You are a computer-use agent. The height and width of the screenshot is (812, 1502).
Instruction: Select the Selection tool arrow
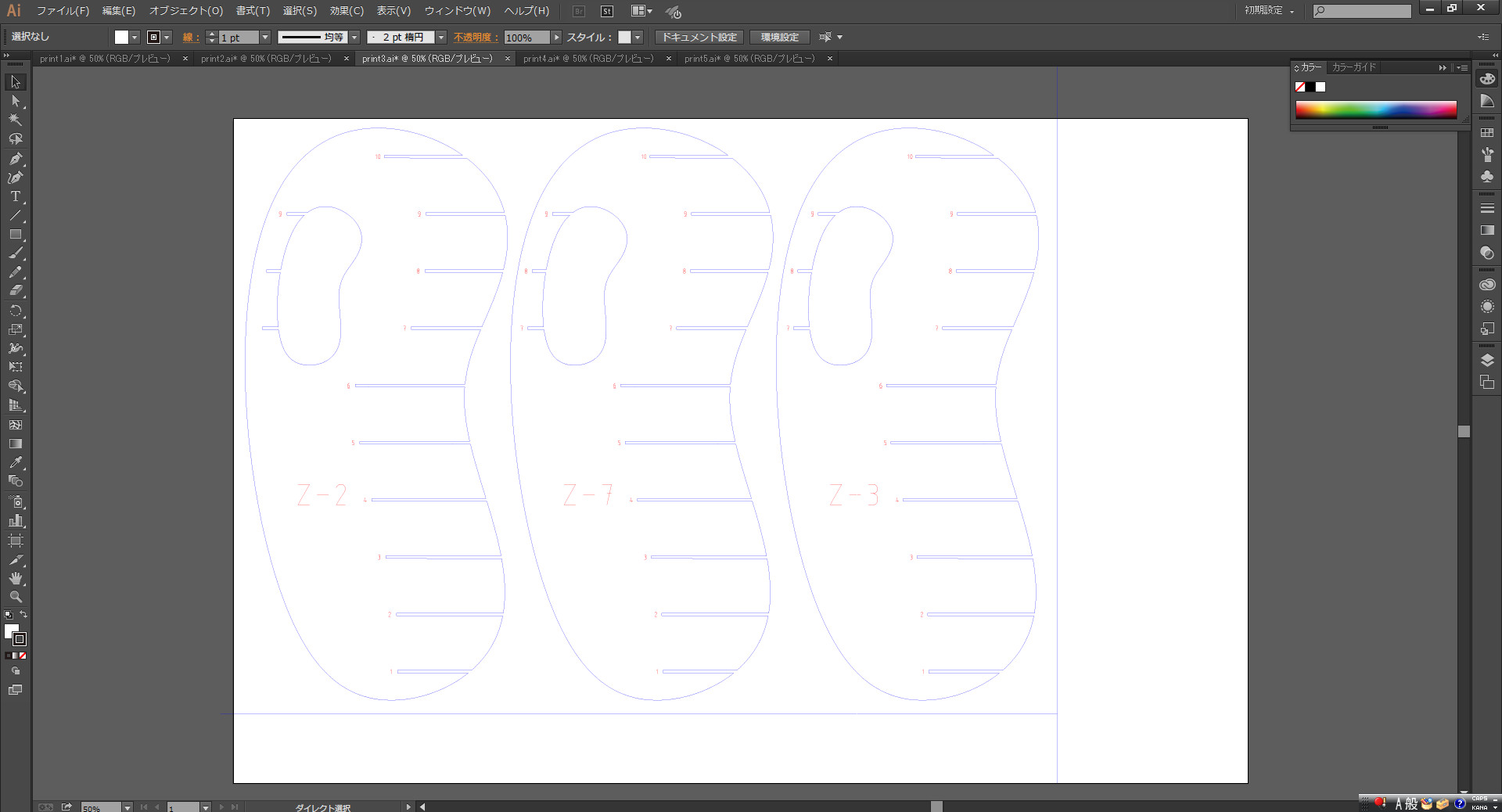(x=16, y=82)
